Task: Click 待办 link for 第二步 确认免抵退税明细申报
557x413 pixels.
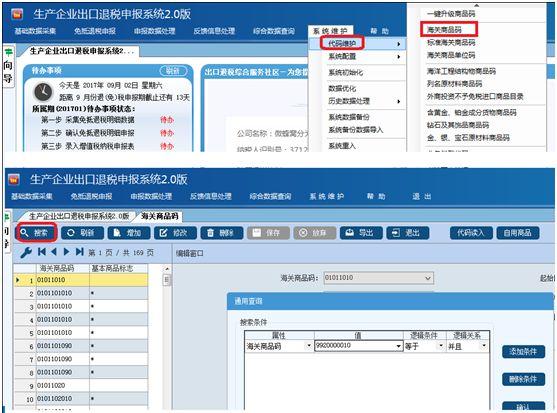Action: 167,133
